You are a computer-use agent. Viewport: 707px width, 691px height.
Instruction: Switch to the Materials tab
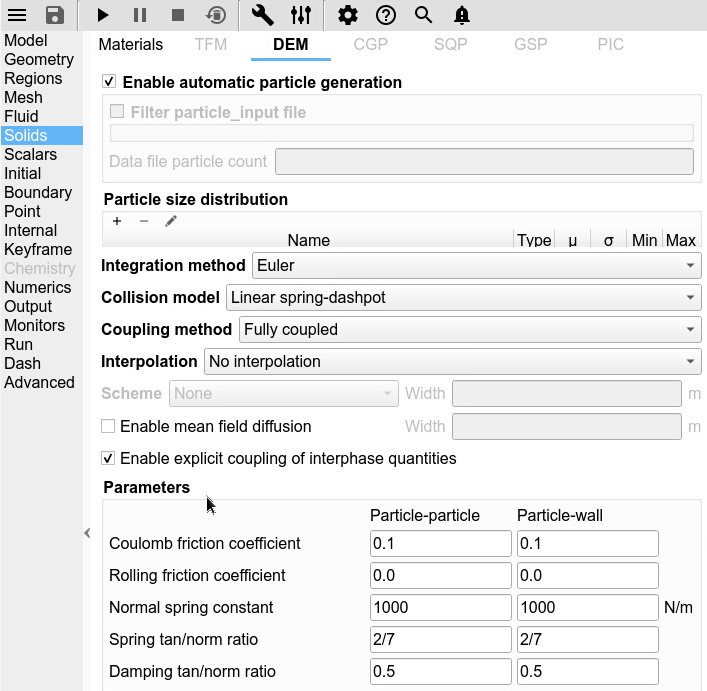(131, 45)
